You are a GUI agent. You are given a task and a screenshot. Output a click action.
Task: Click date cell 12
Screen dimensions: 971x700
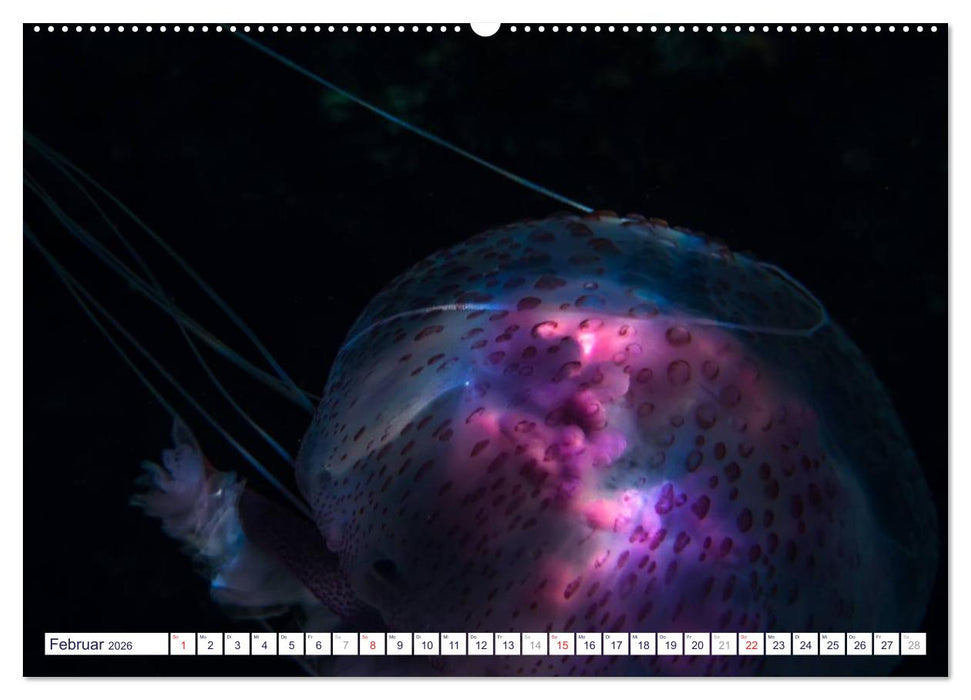pos(480,645)
